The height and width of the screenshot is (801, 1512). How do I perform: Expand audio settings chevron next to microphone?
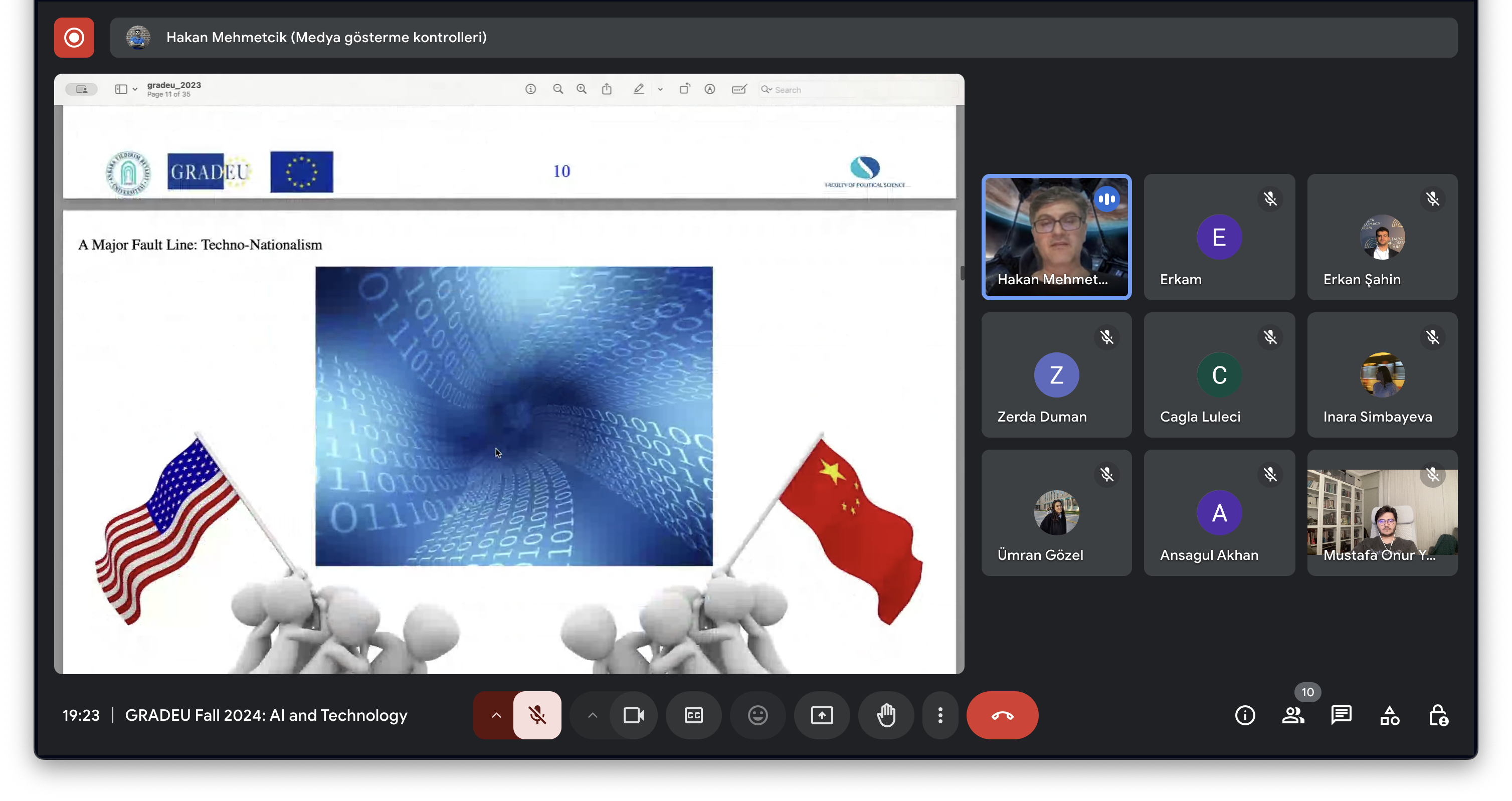click(x=496, y=715)
